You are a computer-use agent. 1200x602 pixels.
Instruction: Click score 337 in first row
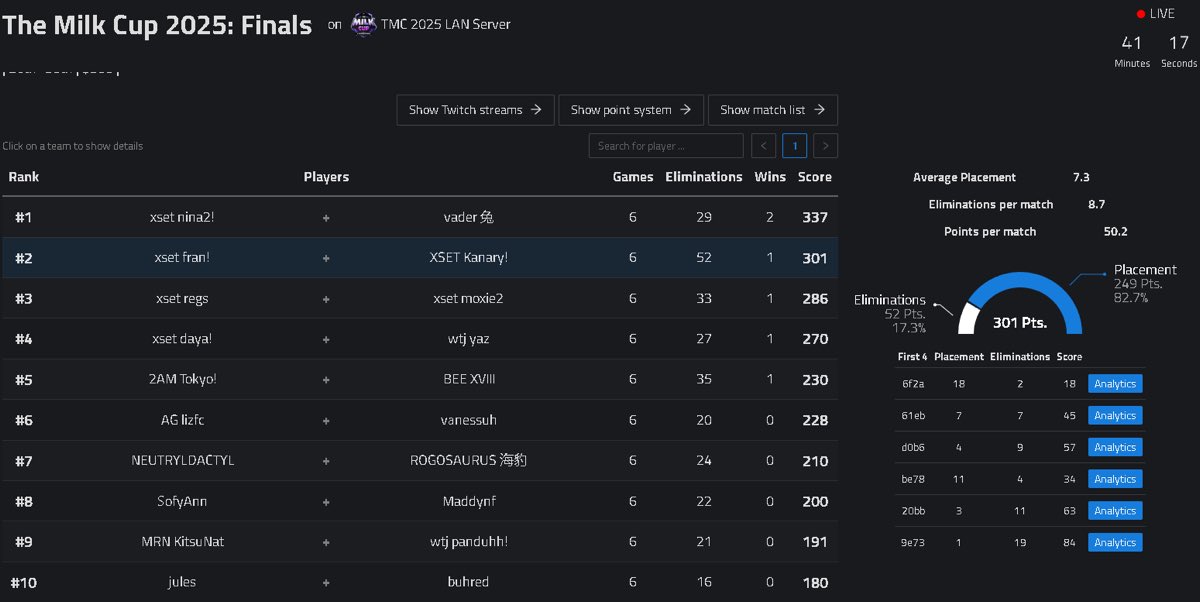[x=815, y=217]
